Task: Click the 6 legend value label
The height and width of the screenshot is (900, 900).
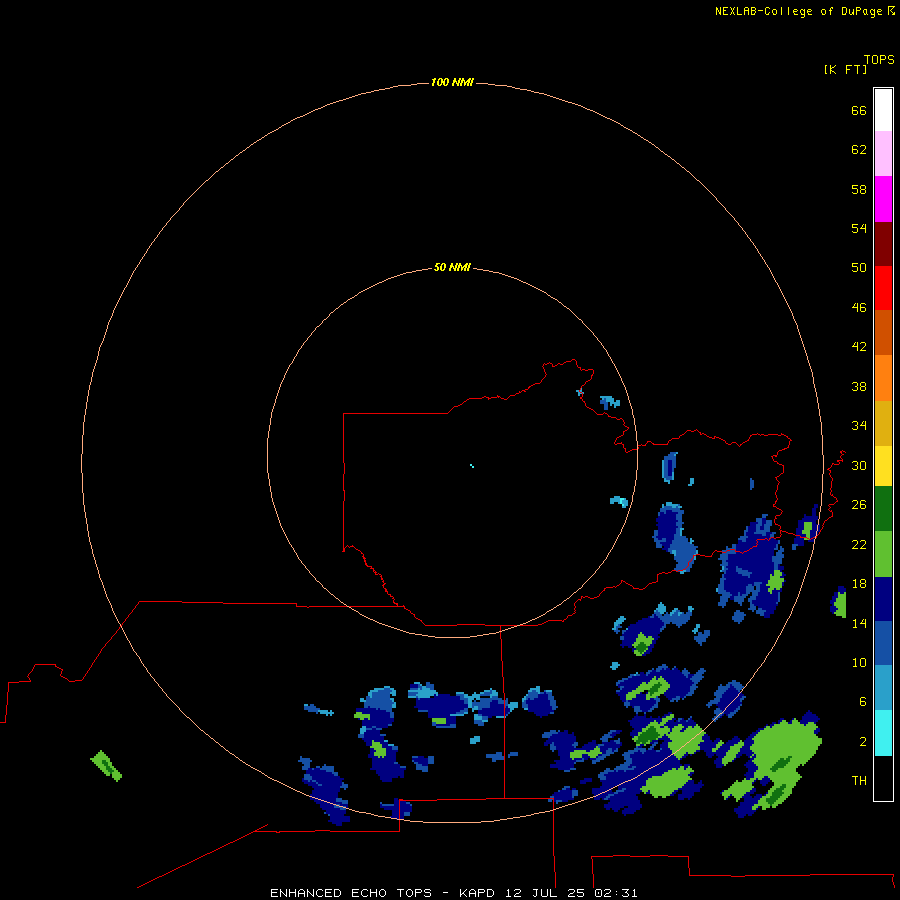Action: [863, 701]
